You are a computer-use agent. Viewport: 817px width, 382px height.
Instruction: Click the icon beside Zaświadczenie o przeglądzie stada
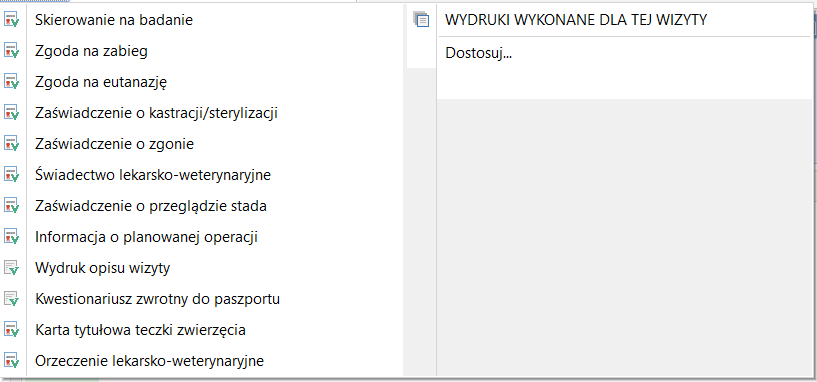point(11,206)
